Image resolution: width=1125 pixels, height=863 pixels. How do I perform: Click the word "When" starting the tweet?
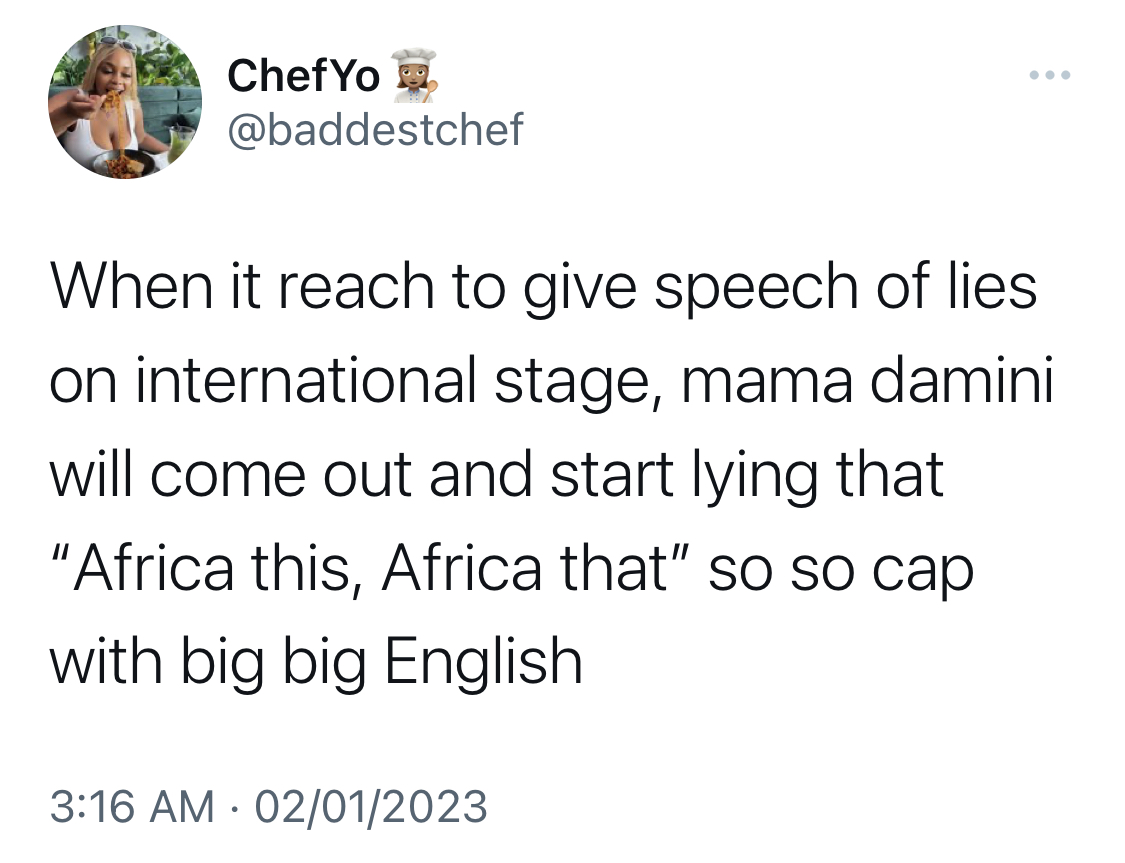click(x=131, y=286)
